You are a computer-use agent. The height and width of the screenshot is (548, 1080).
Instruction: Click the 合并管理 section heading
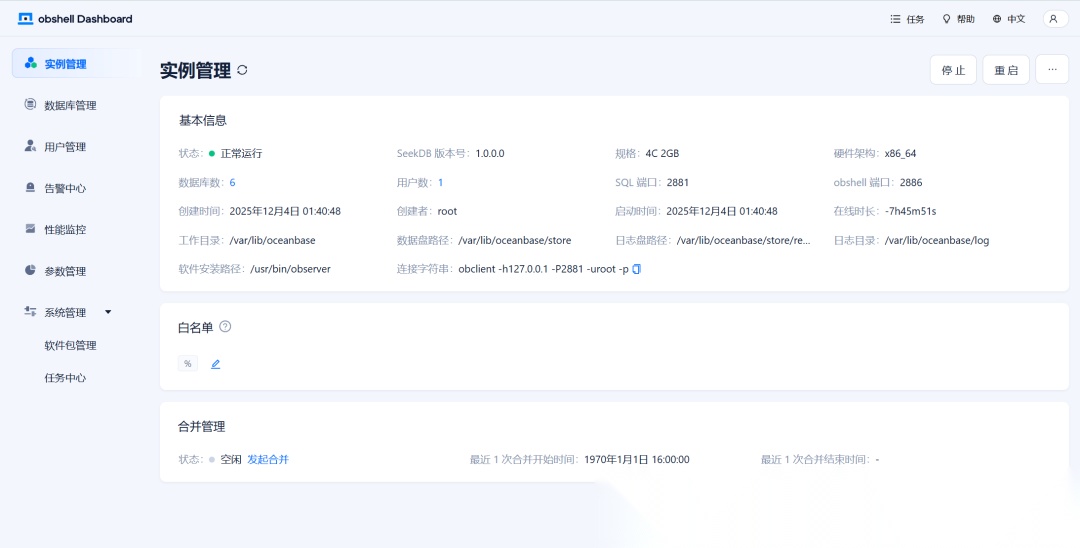click(202, 427)
